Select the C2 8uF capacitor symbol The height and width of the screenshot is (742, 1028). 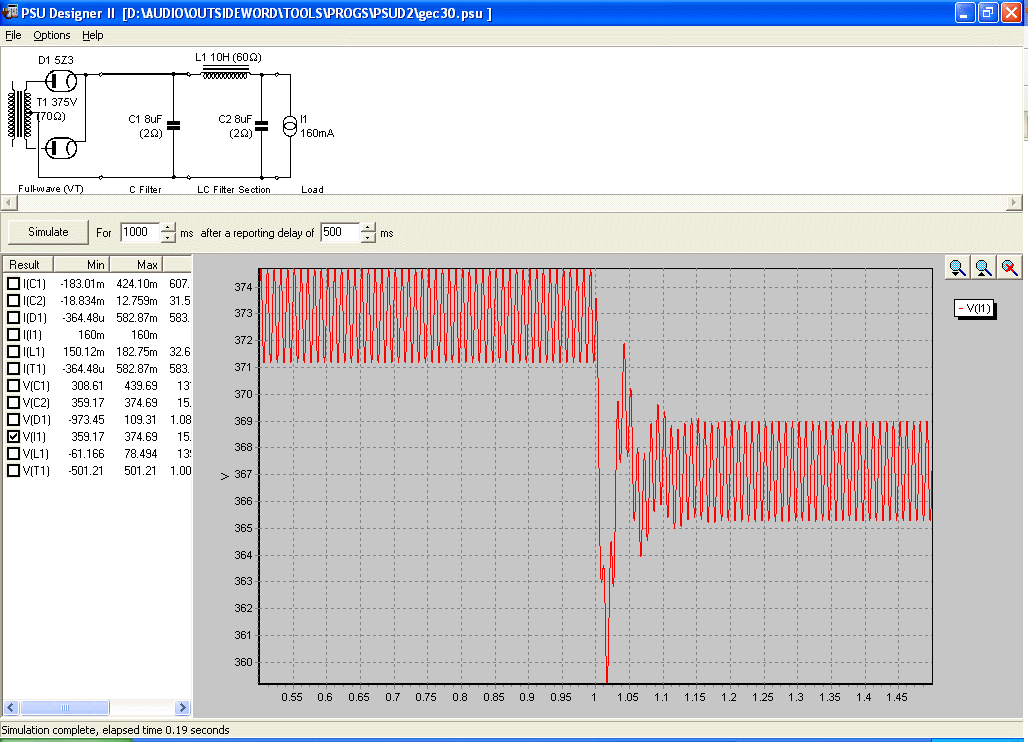262,125
